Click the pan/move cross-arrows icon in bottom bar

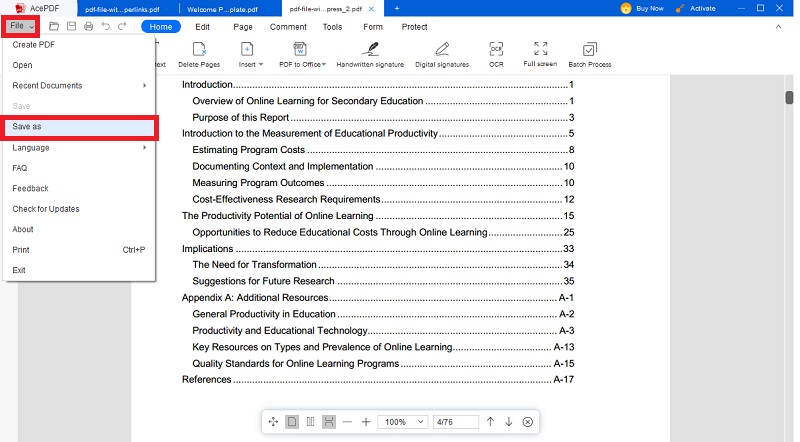(273, 422)
